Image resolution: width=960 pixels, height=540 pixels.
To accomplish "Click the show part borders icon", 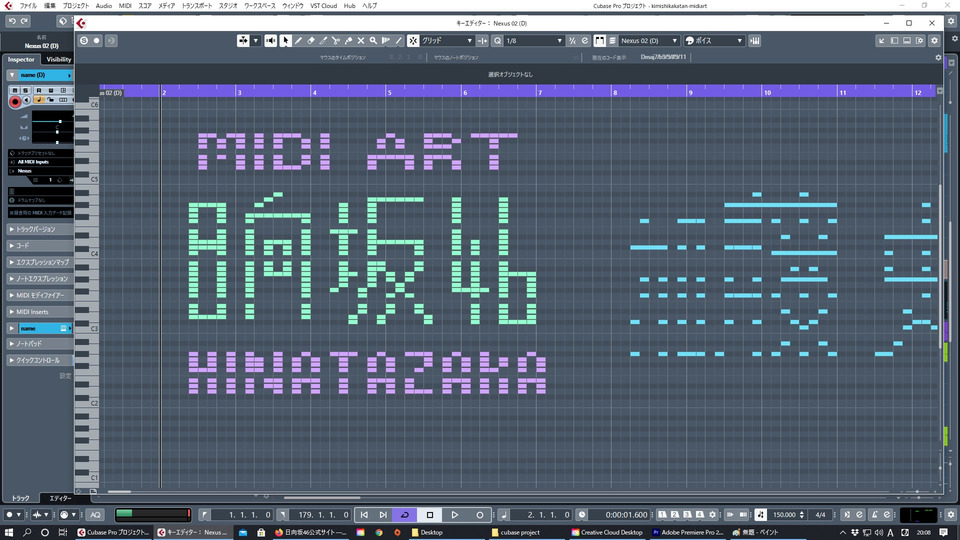I will click(x=599, y=40).
